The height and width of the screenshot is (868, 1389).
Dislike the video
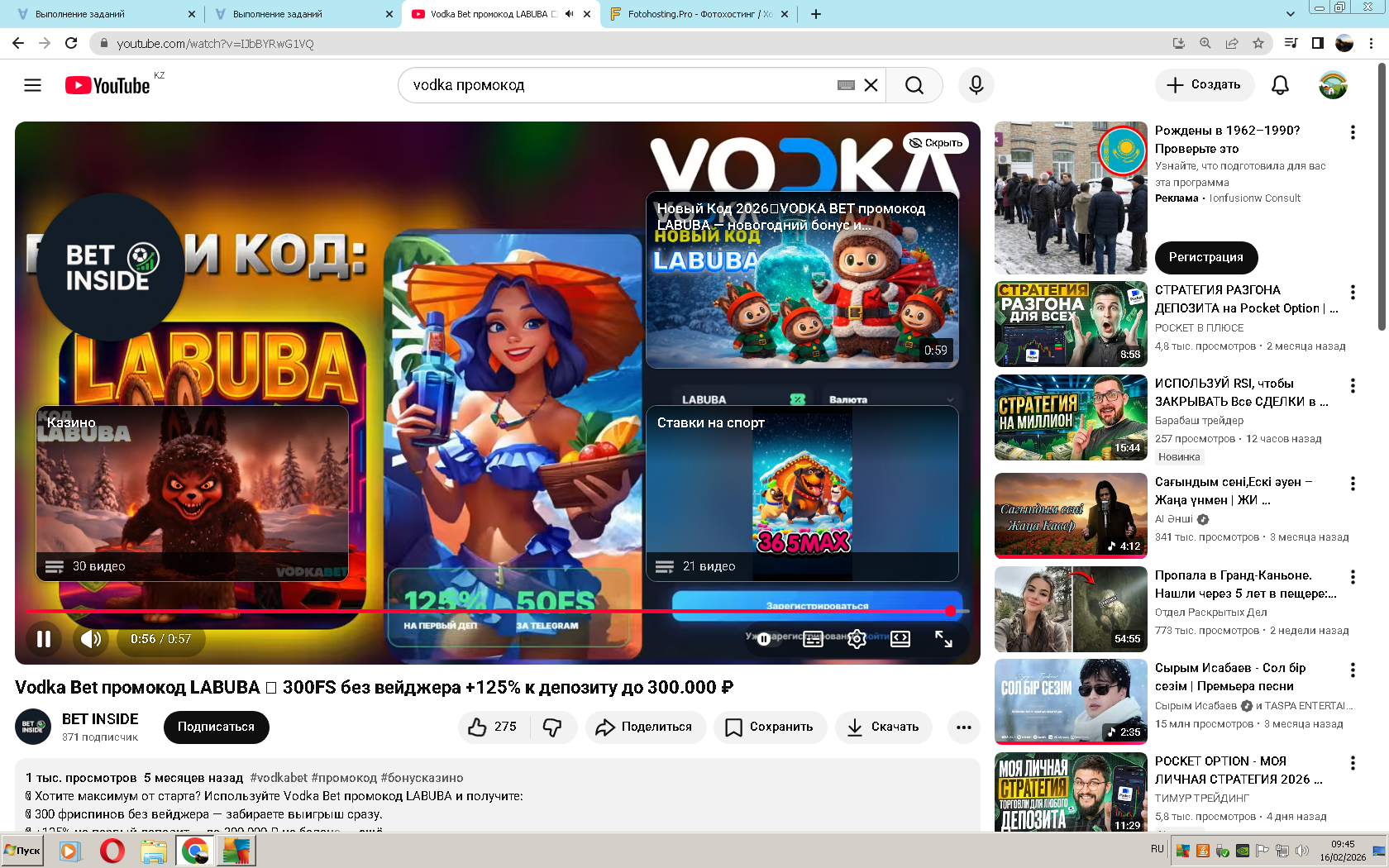click(x=552, y=727)
